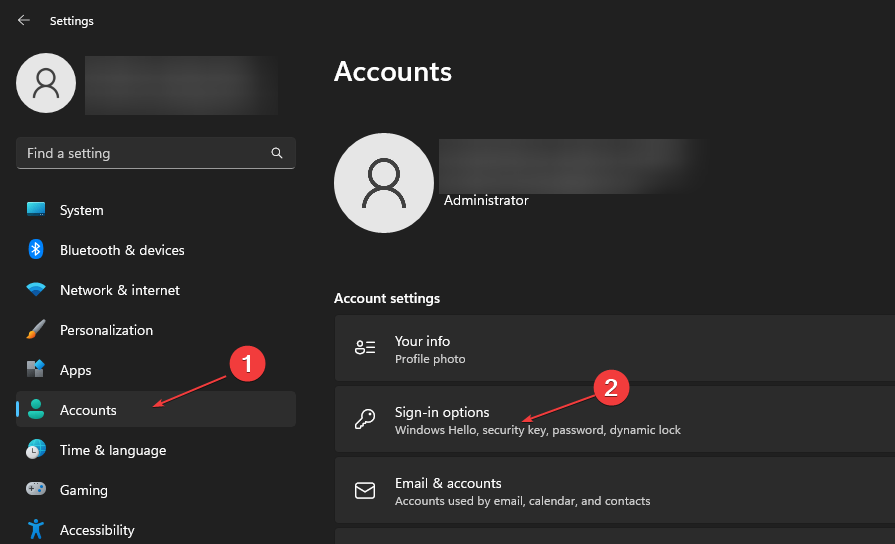The width and height of the screenshot is (895, 544).
Task: Click the key icon beside Sign-in options
Action: 365,419
